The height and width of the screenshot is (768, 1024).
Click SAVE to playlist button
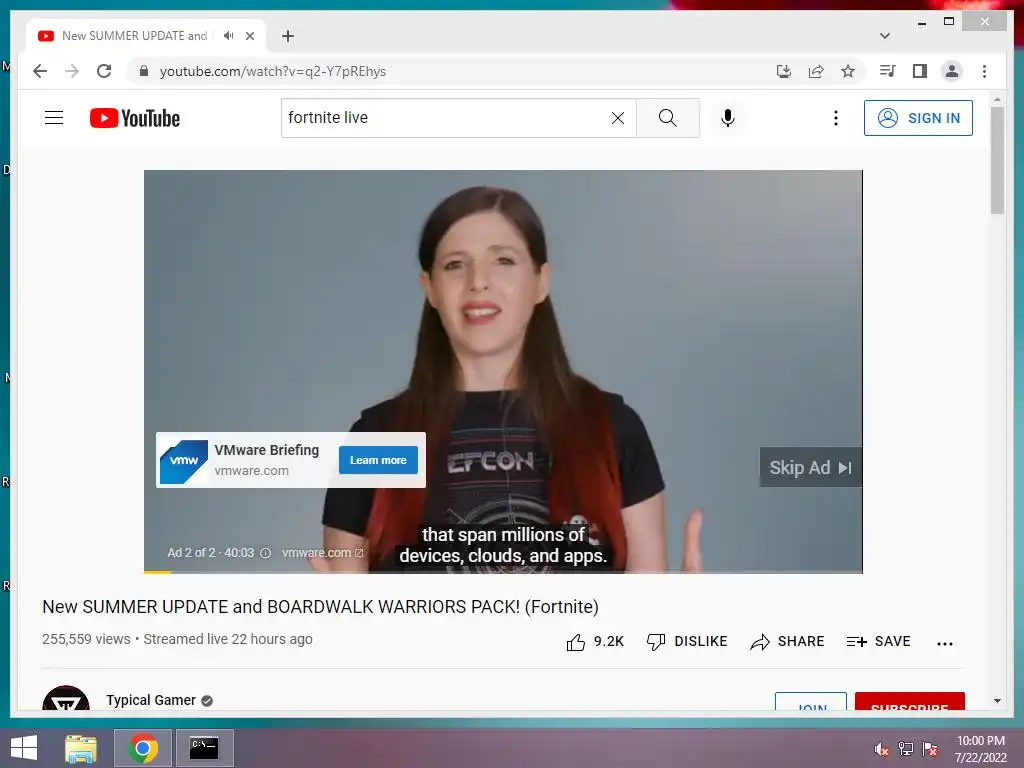(x=878, y=641)
